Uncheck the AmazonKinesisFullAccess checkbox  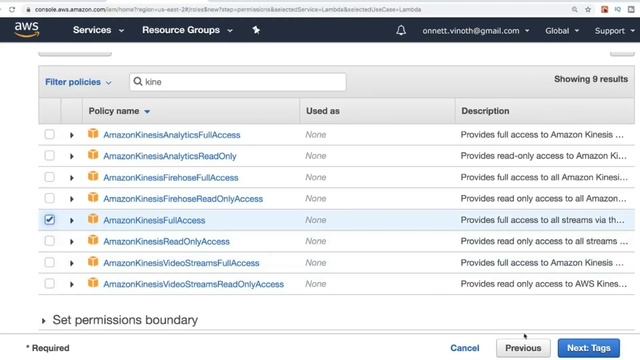[x=49, y=220]
